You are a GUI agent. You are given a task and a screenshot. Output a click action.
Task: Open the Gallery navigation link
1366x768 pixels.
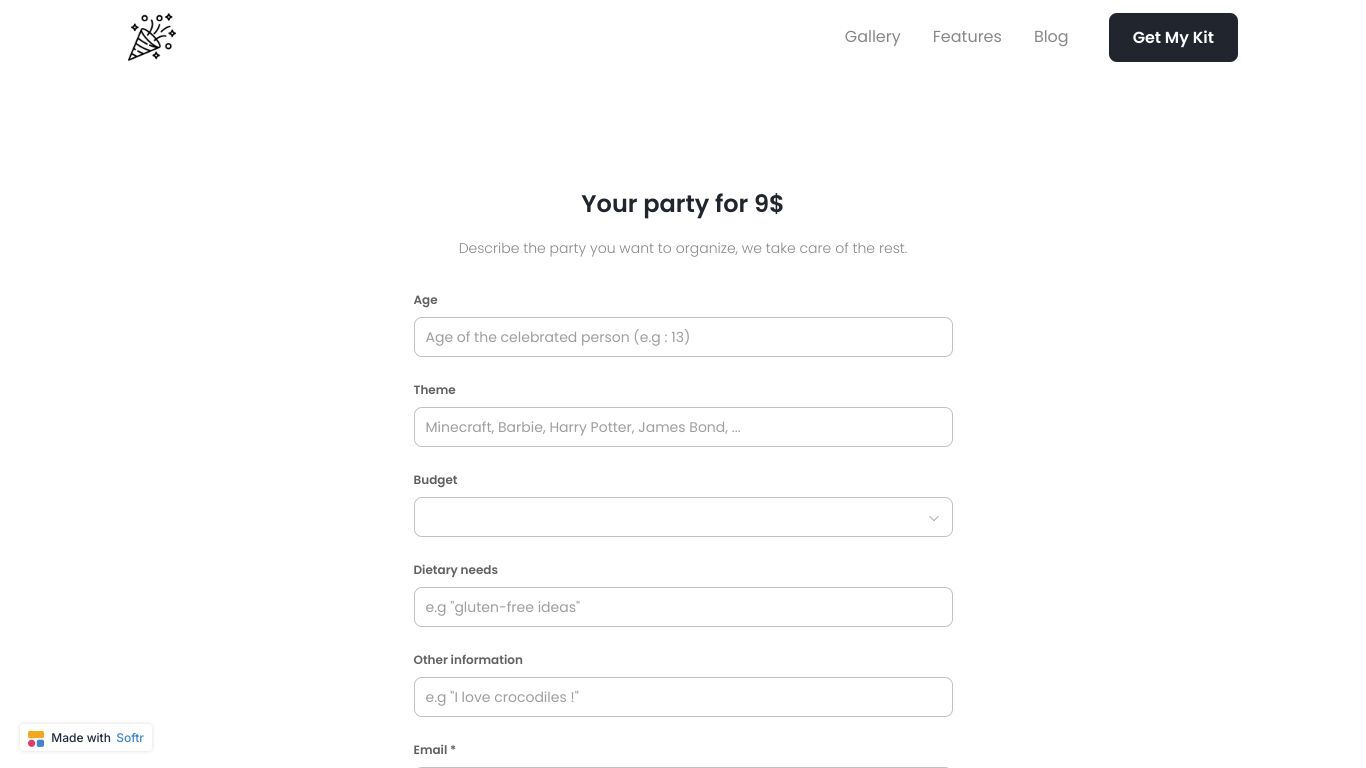tap(872, 37)
